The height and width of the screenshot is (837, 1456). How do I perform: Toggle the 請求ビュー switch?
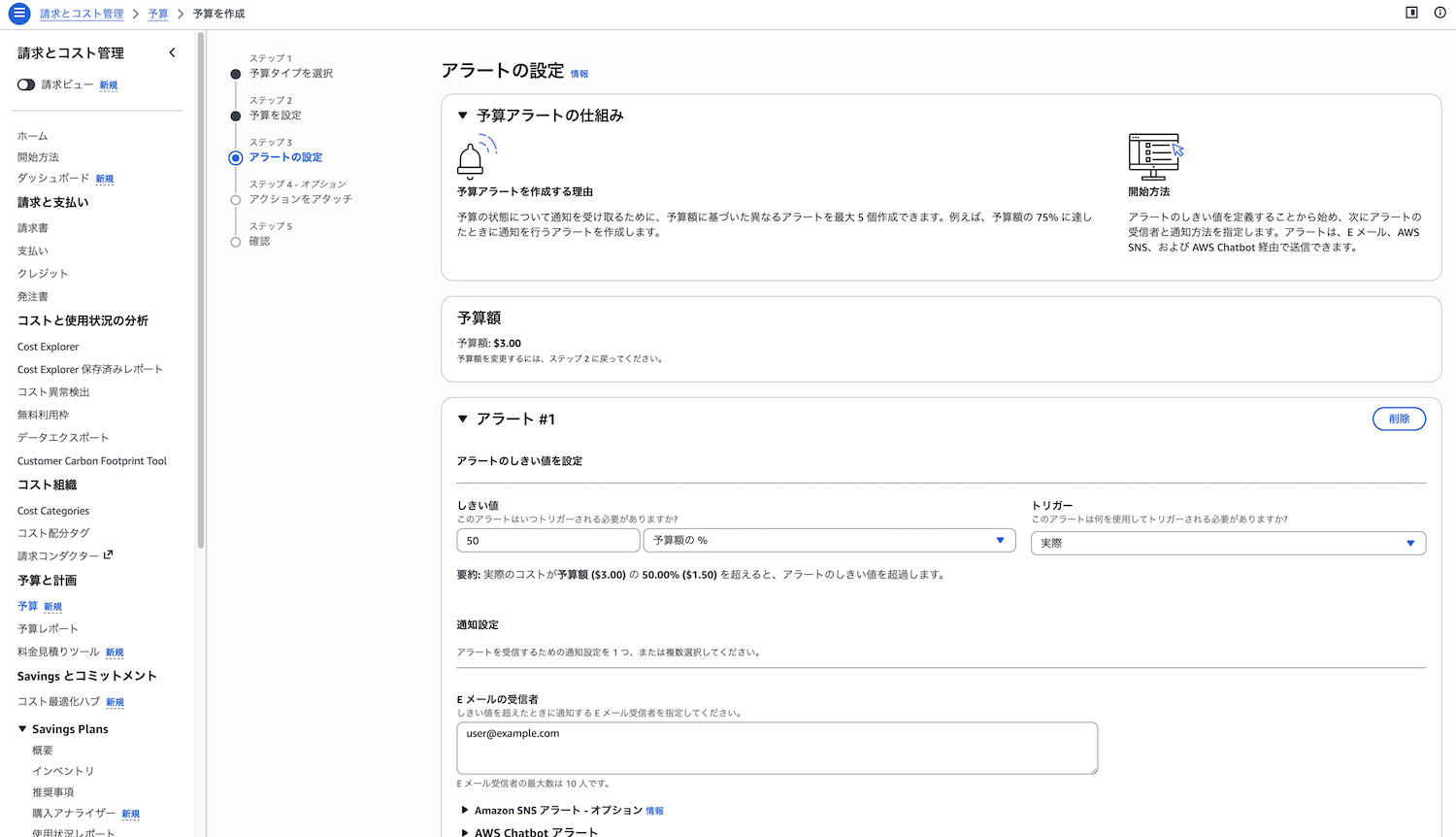click(x=26, y=84)
